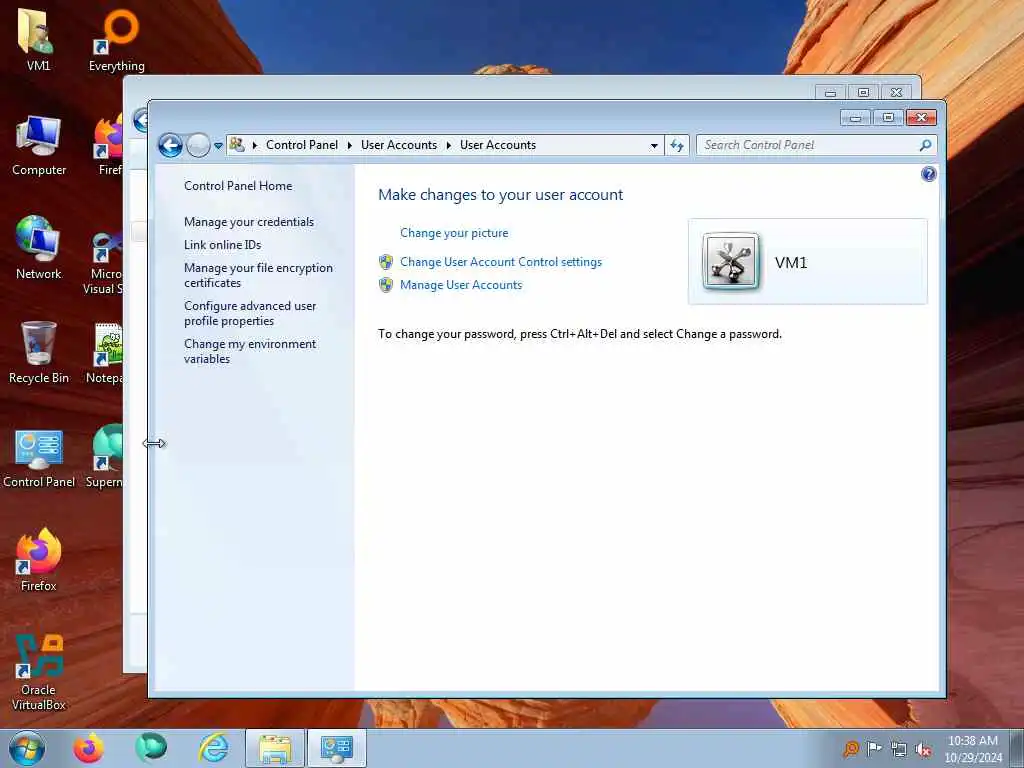Click the Everything search tray icon
This screenshot has width=1024, height=768.
pyautogui.click(x=851, y=749)
